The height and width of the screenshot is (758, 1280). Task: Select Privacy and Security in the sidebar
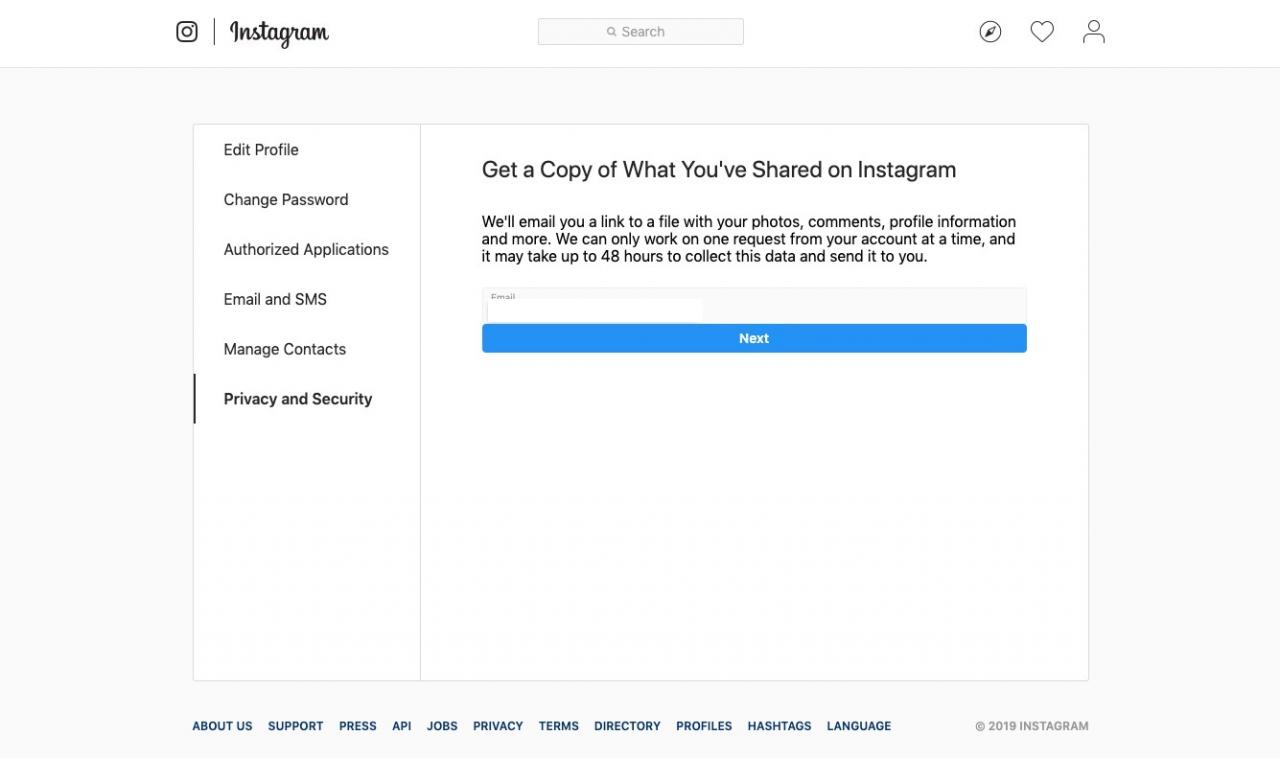pos(298,399)
